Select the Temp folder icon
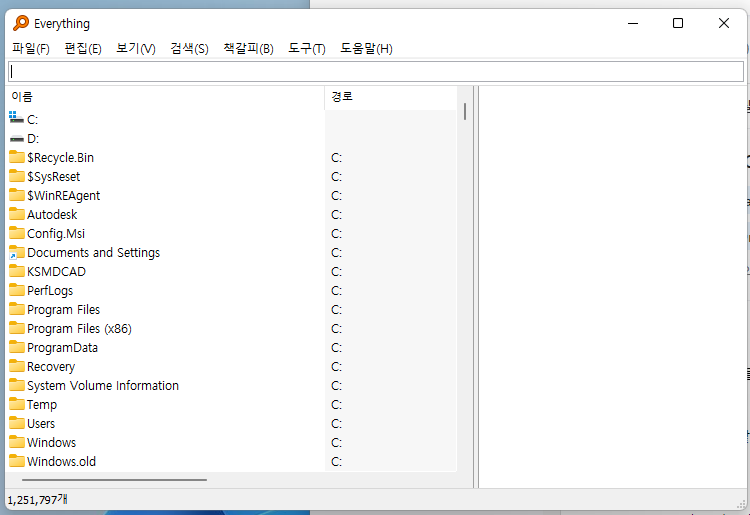 coord(17,404)
